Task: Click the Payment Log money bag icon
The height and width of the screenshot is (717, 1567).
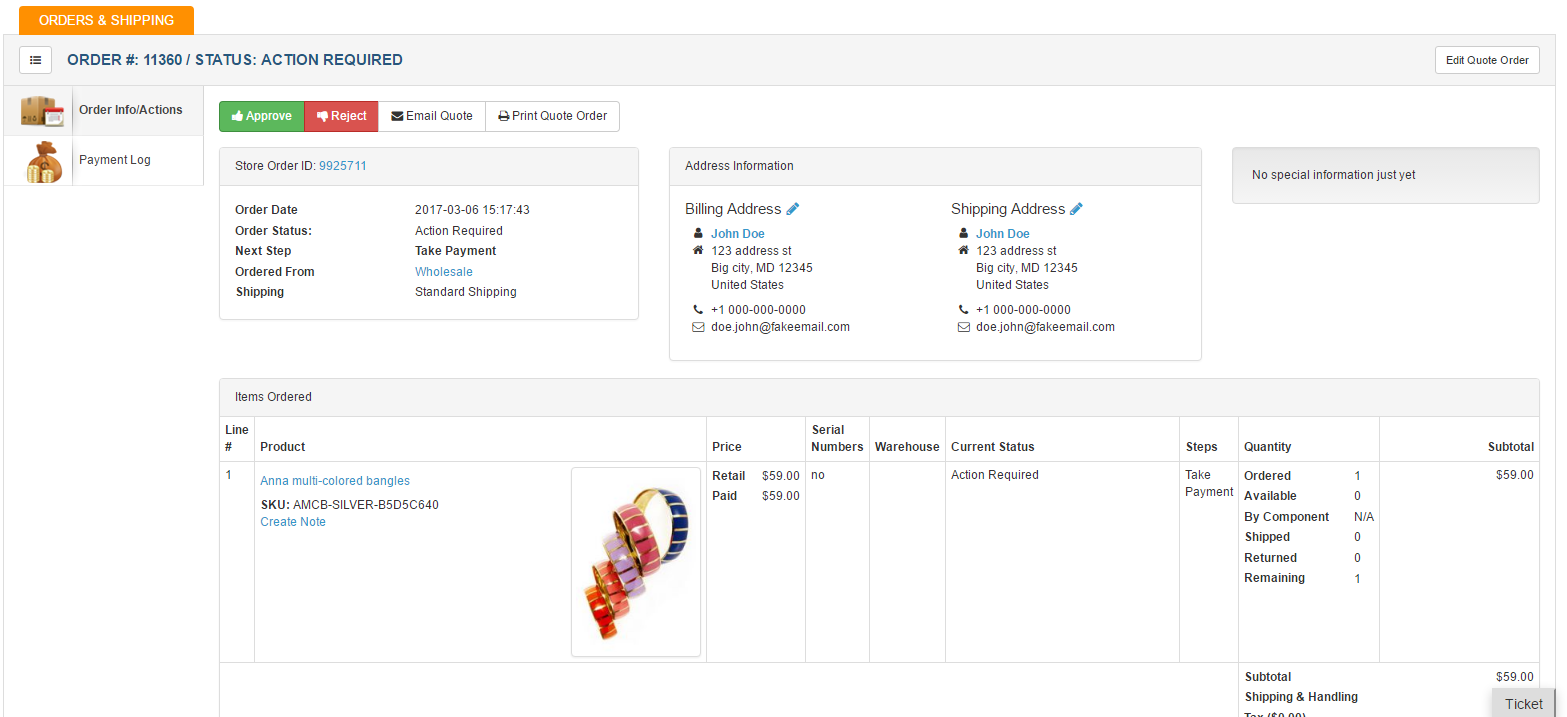Action: (x=43, y=161)
